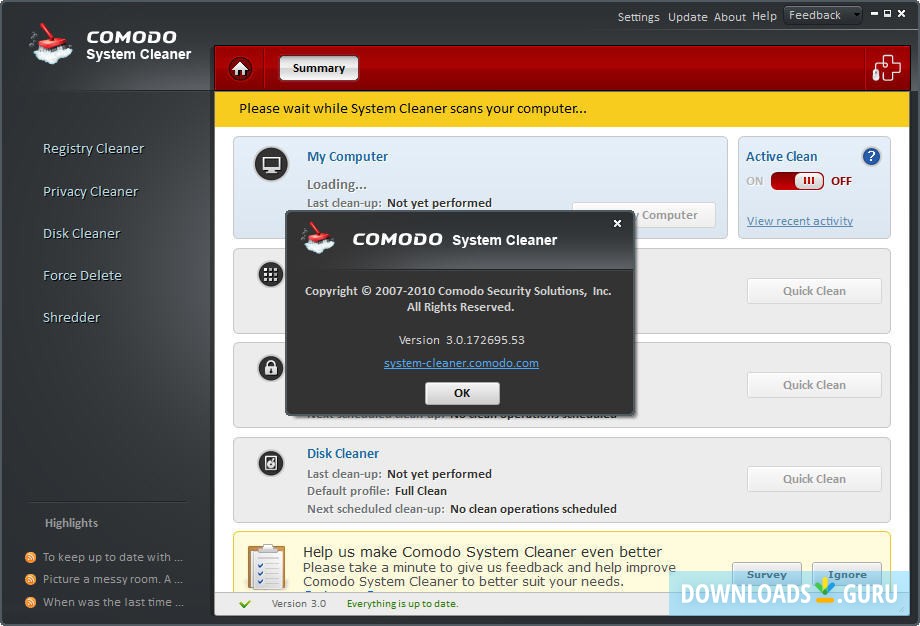Image resolution: width=920 pixels, height=626 pixels.
Task: Click the 'Version 3.0' status bar text
Action: point(299,604)
